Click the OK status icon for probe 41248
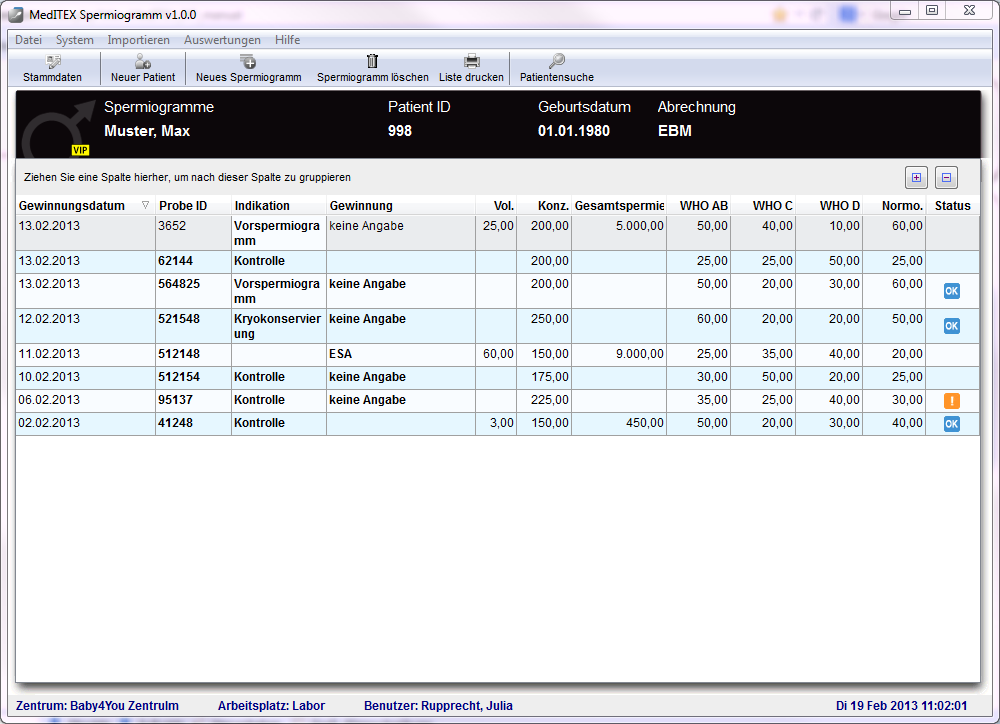The height and width of the screenshot is (724, 1000). pyautogui.click(x=952, y=424)
